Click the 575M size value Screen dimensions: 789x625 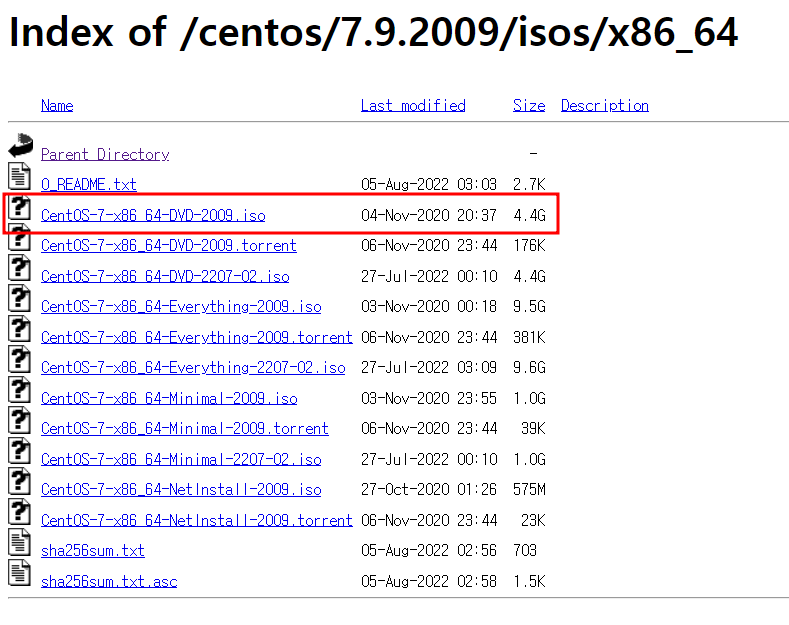point(529,489)
